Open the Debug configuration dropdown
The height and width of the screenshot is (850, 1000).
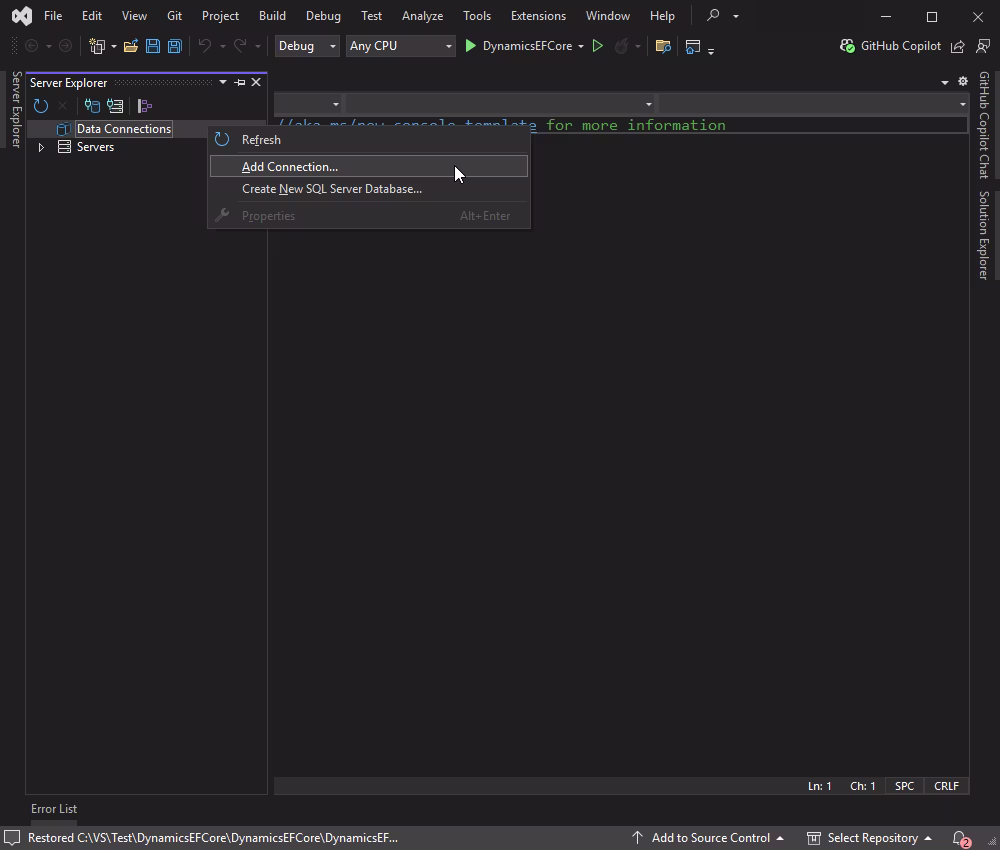pyautogui.click(x=307, y=46)
